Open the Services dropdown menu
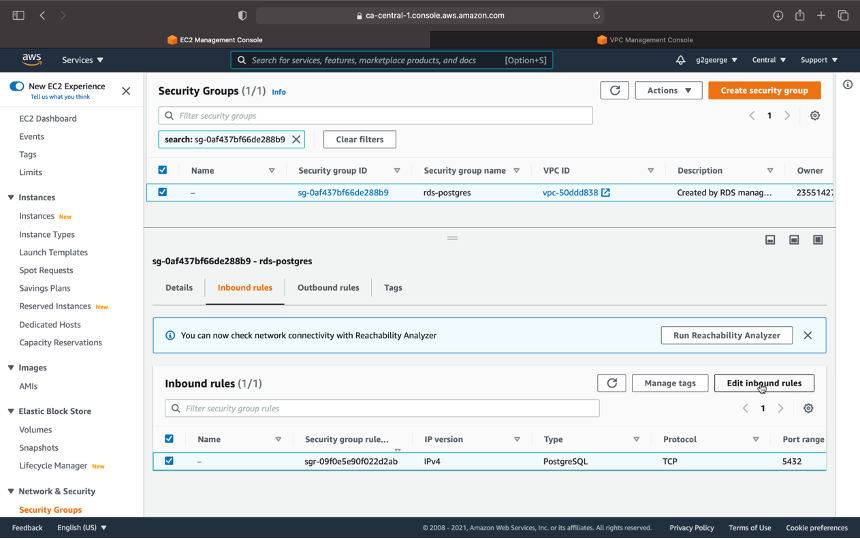 [x=82, y=60]
